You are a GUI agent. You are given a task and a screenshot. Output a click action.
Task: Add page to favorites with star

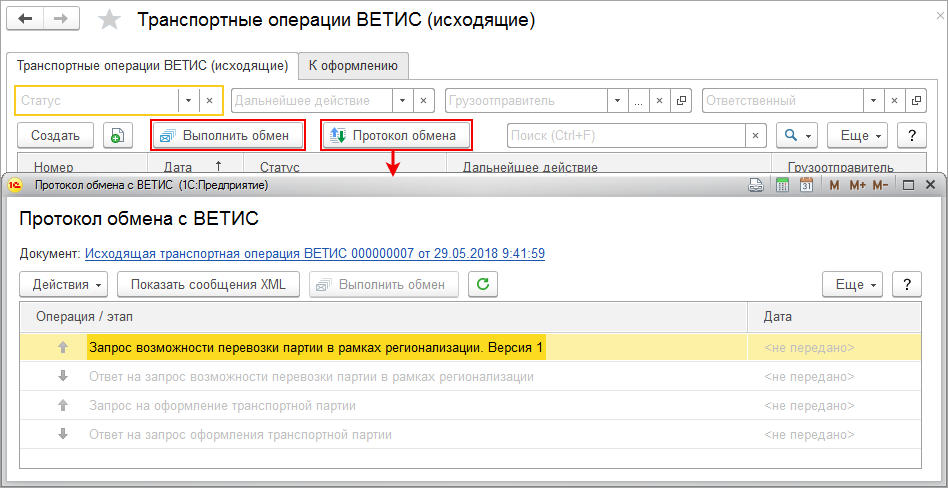coord(109,20)
